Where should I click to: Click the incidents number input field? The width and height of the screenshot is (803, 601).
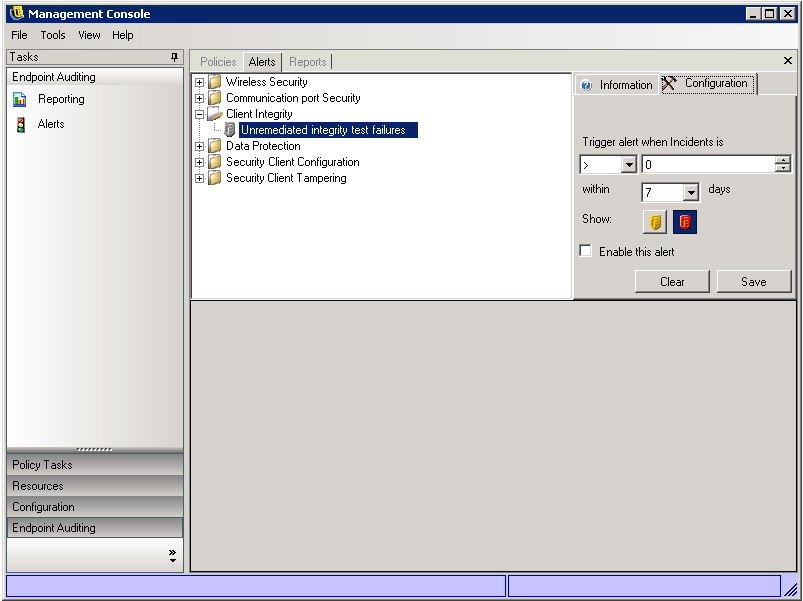708,165
